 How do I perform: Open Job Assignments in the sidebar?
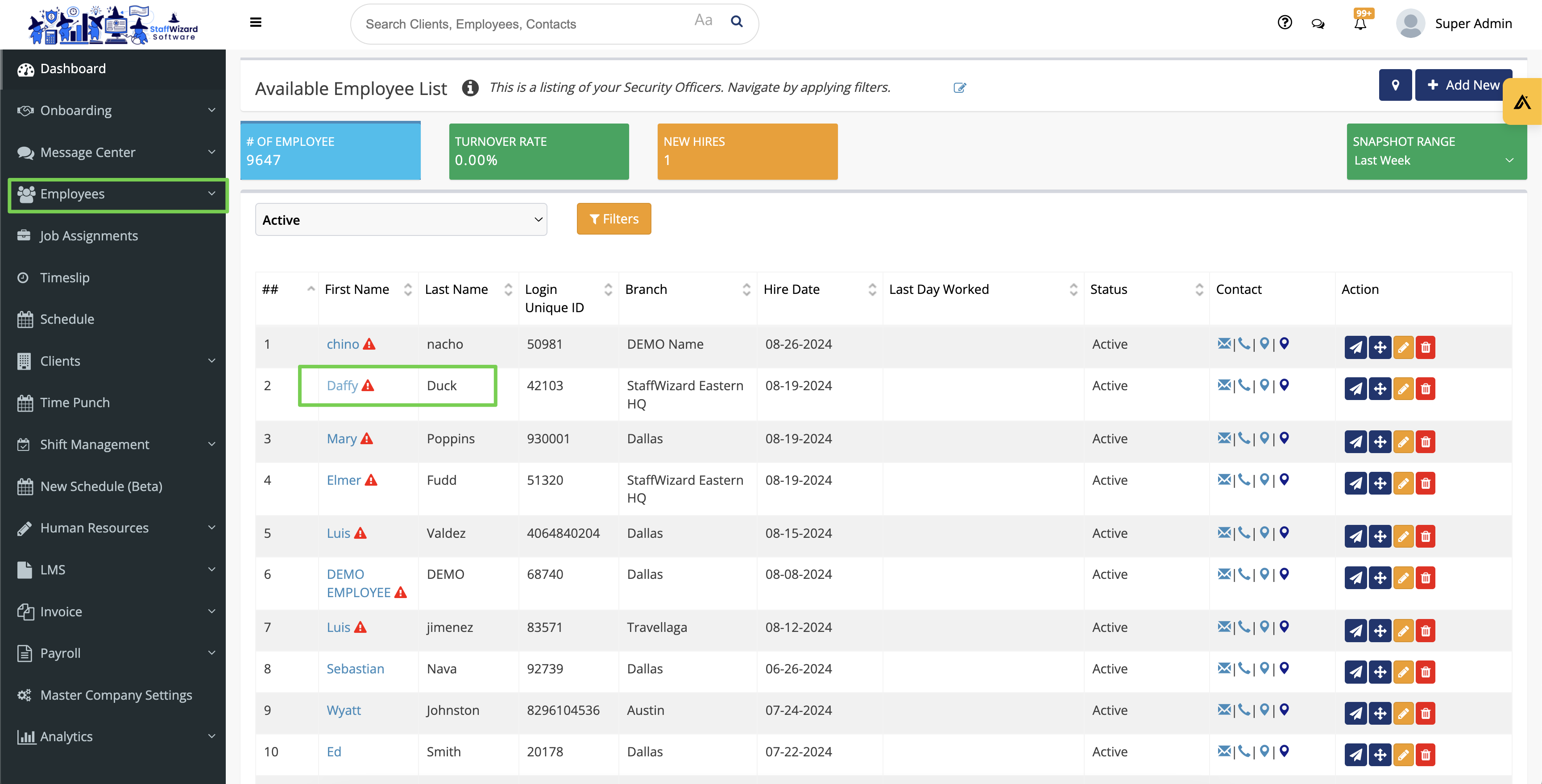[89, 236]
